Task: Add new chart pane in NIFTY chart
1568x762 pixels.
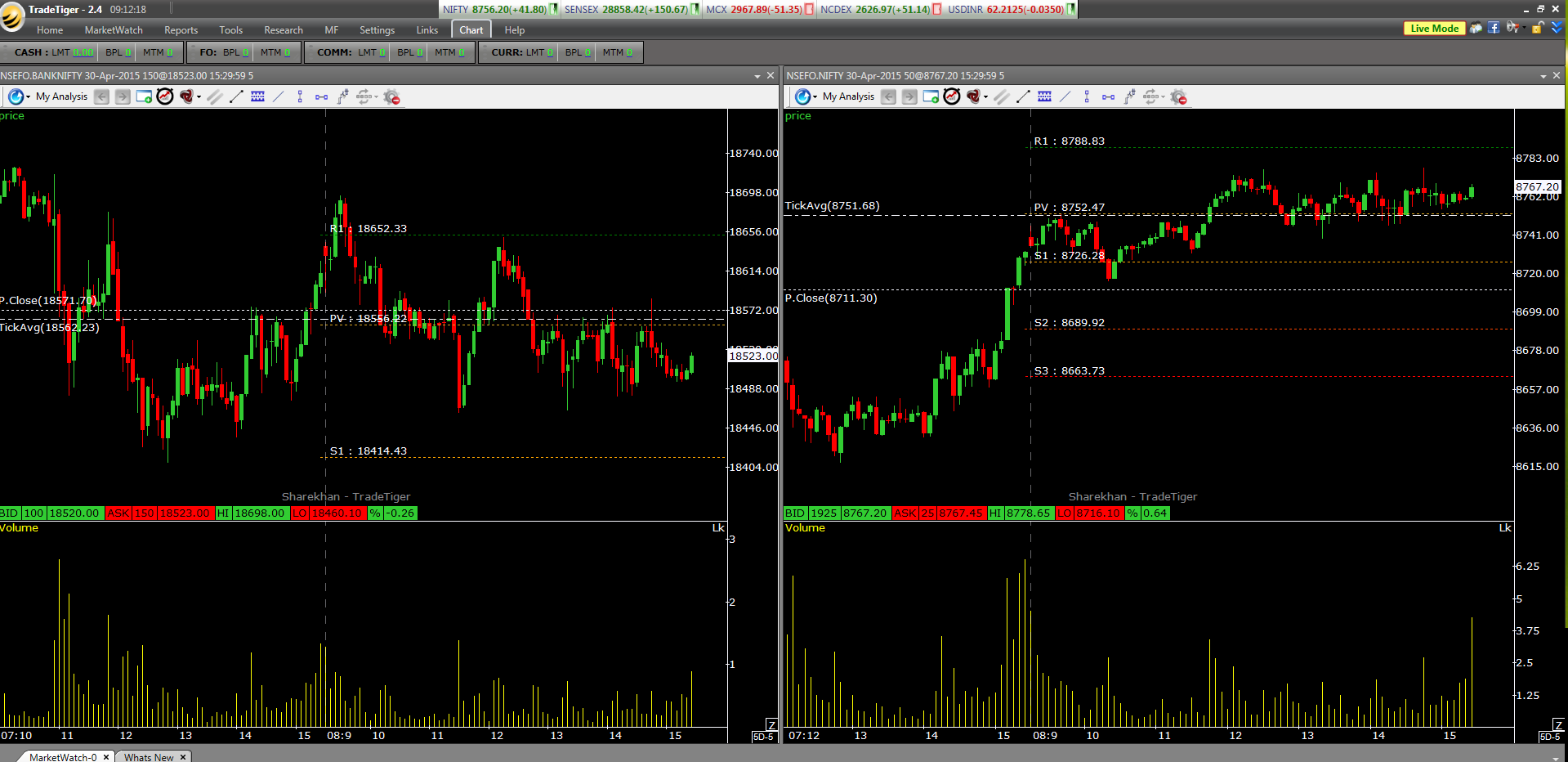Action: (931, 96)
